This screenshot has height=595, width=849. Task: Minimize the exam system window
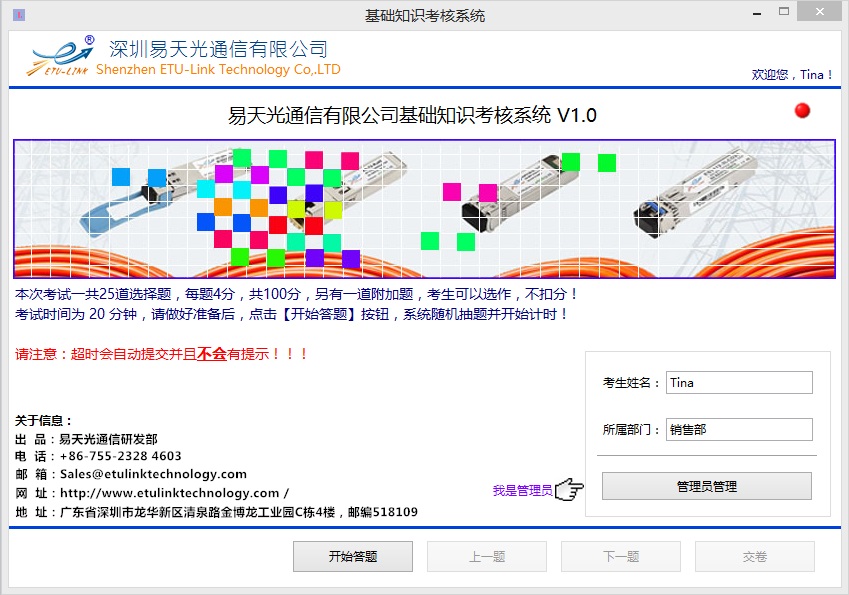pyautogui.click(x=757, y=12)
